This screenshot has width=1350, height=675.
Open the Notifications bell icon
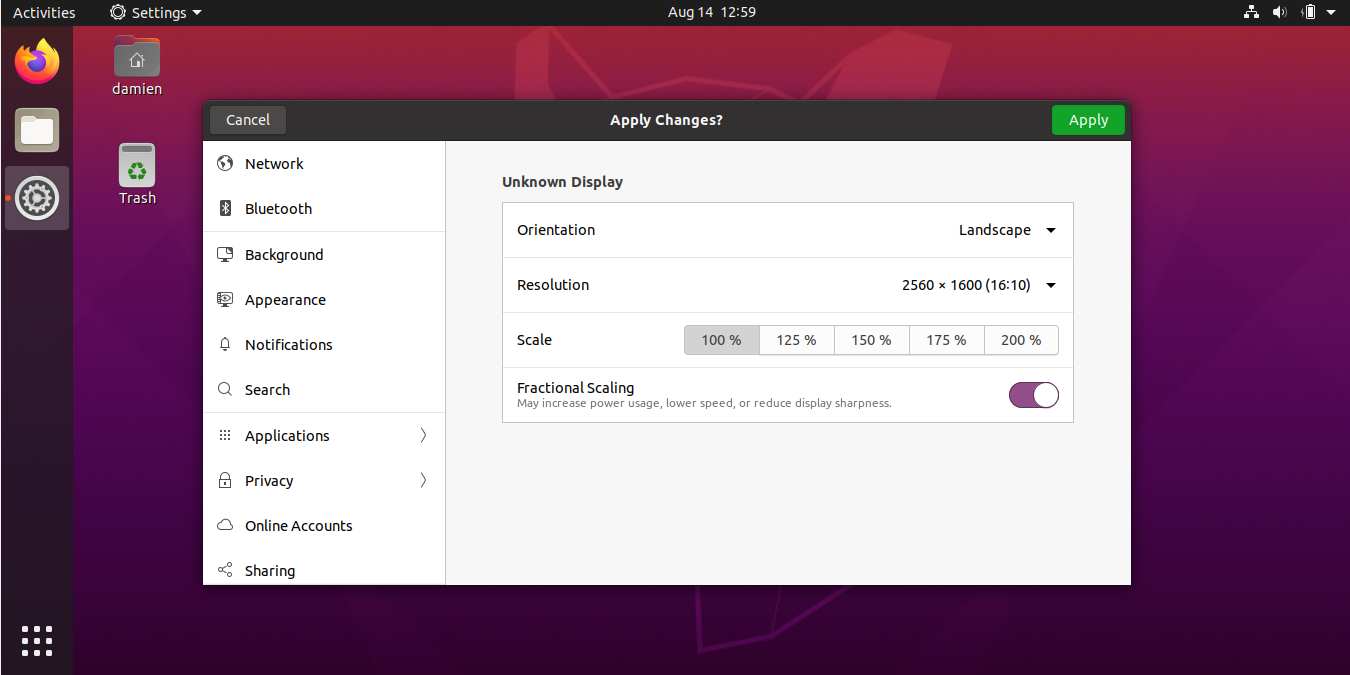pyautogui.click(x=225, y=344)
